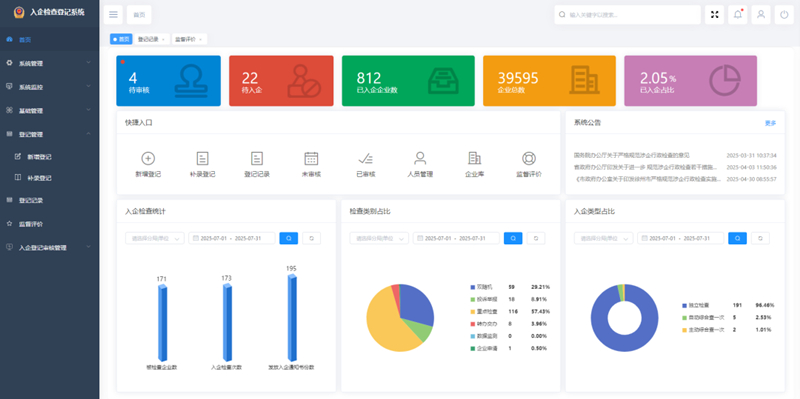Collapse sidebar using the hamburger menu icon
Viewport: 800px width, 399px height.
113,15
